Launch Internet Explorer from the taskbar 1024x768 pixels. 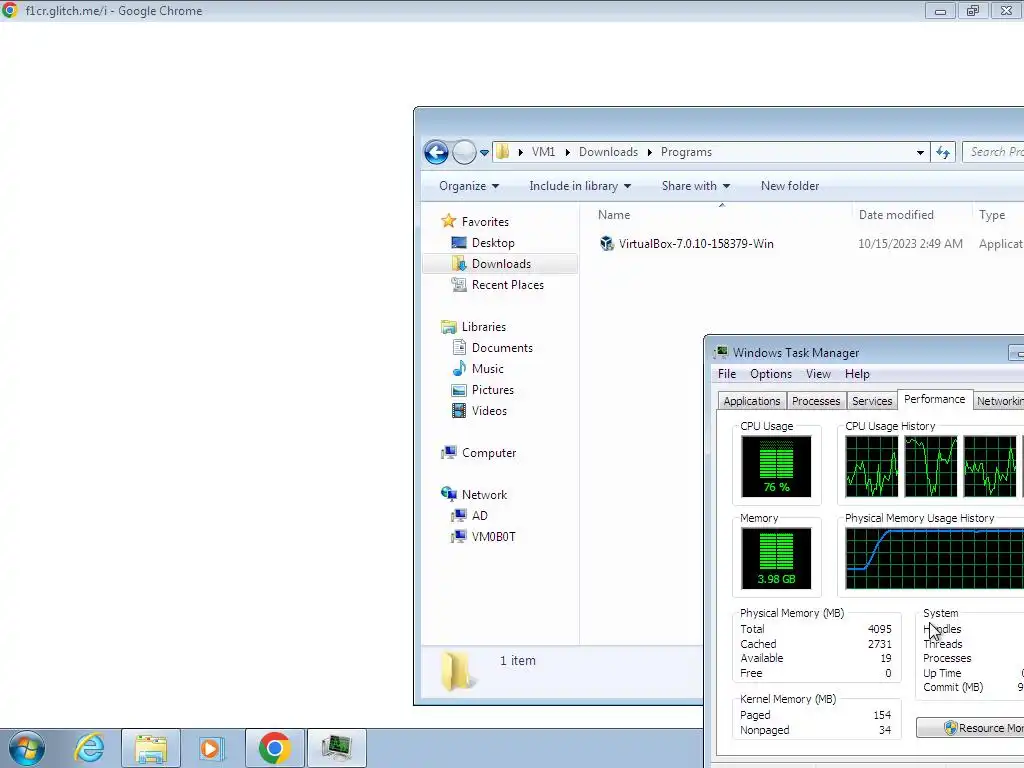pos(89,748)
